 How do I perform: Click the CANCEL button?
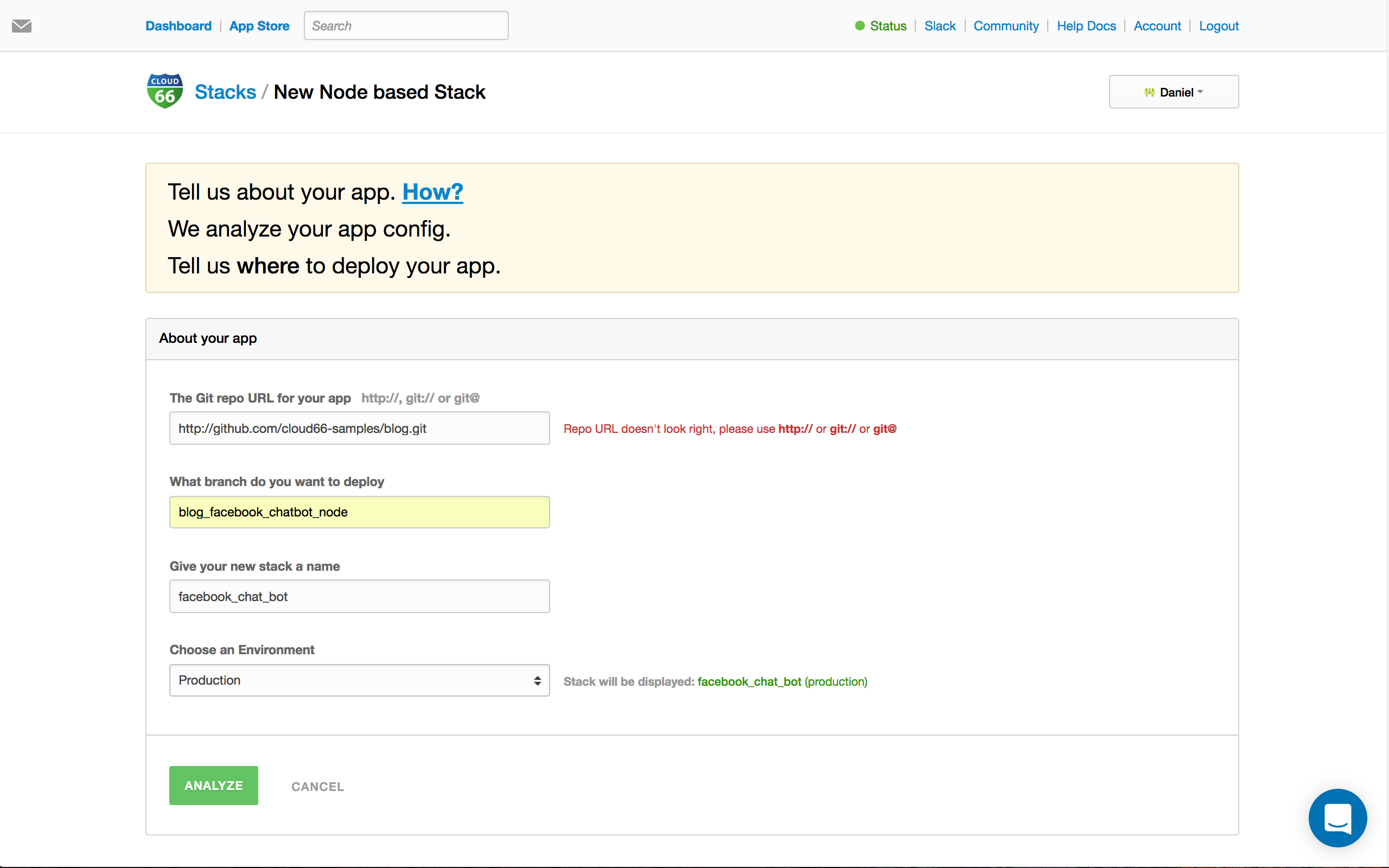(x=317, y=787)
